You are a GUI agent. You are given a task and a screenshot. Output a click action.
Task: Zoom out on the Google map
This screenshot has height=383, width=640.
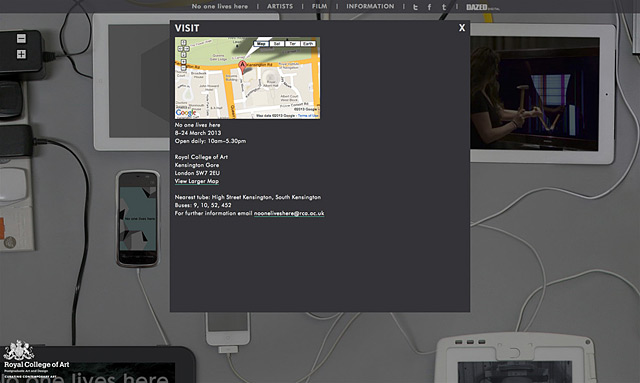click(x=184, y=68)
